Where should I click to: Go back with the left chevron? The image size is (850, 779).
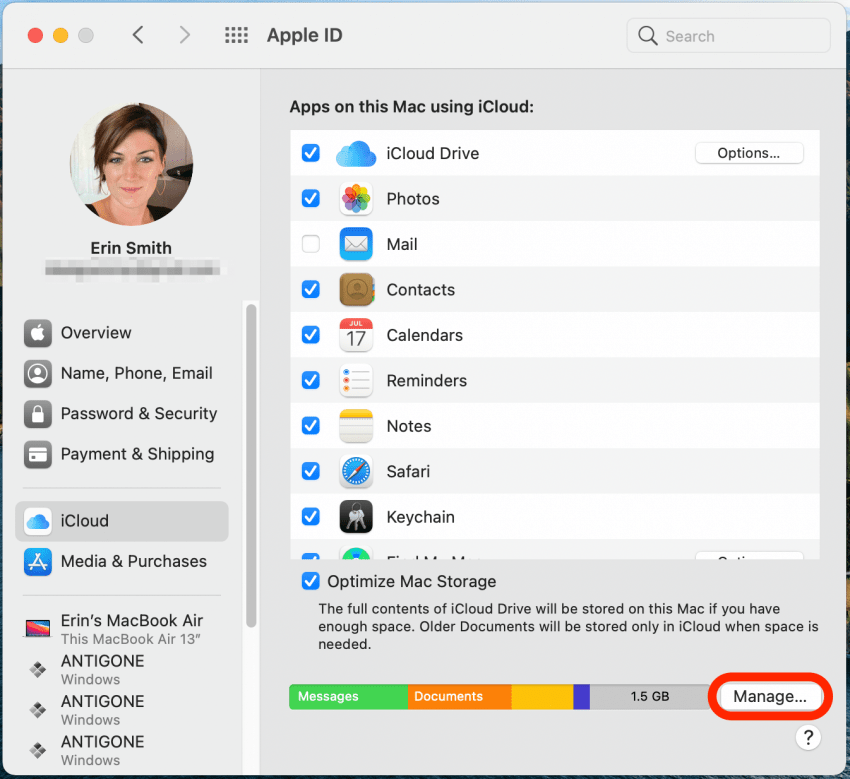[x=138, y=35]
